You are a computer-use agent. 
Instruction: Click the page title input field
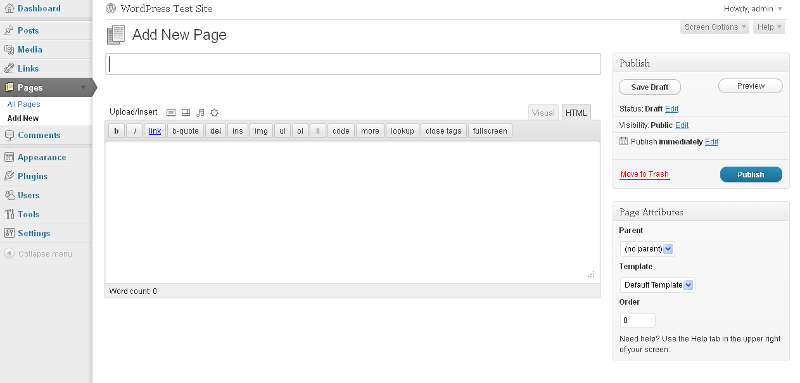(353, 64)
